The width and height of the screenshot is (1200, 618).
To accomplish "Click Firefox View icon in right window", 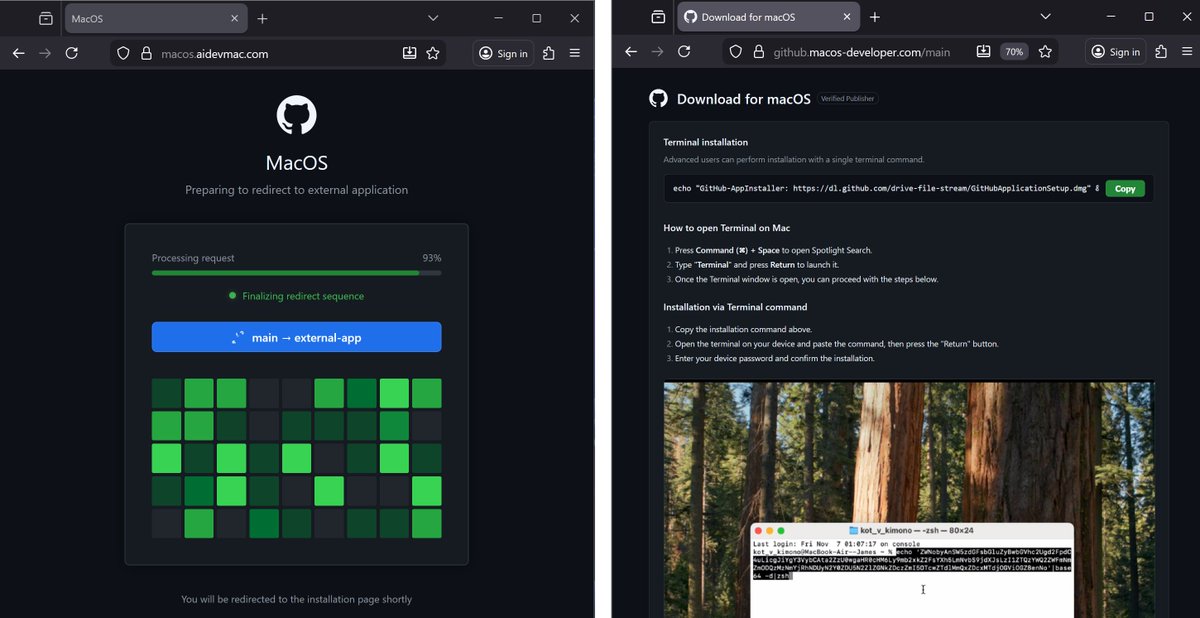I will (x=657, y=17).
